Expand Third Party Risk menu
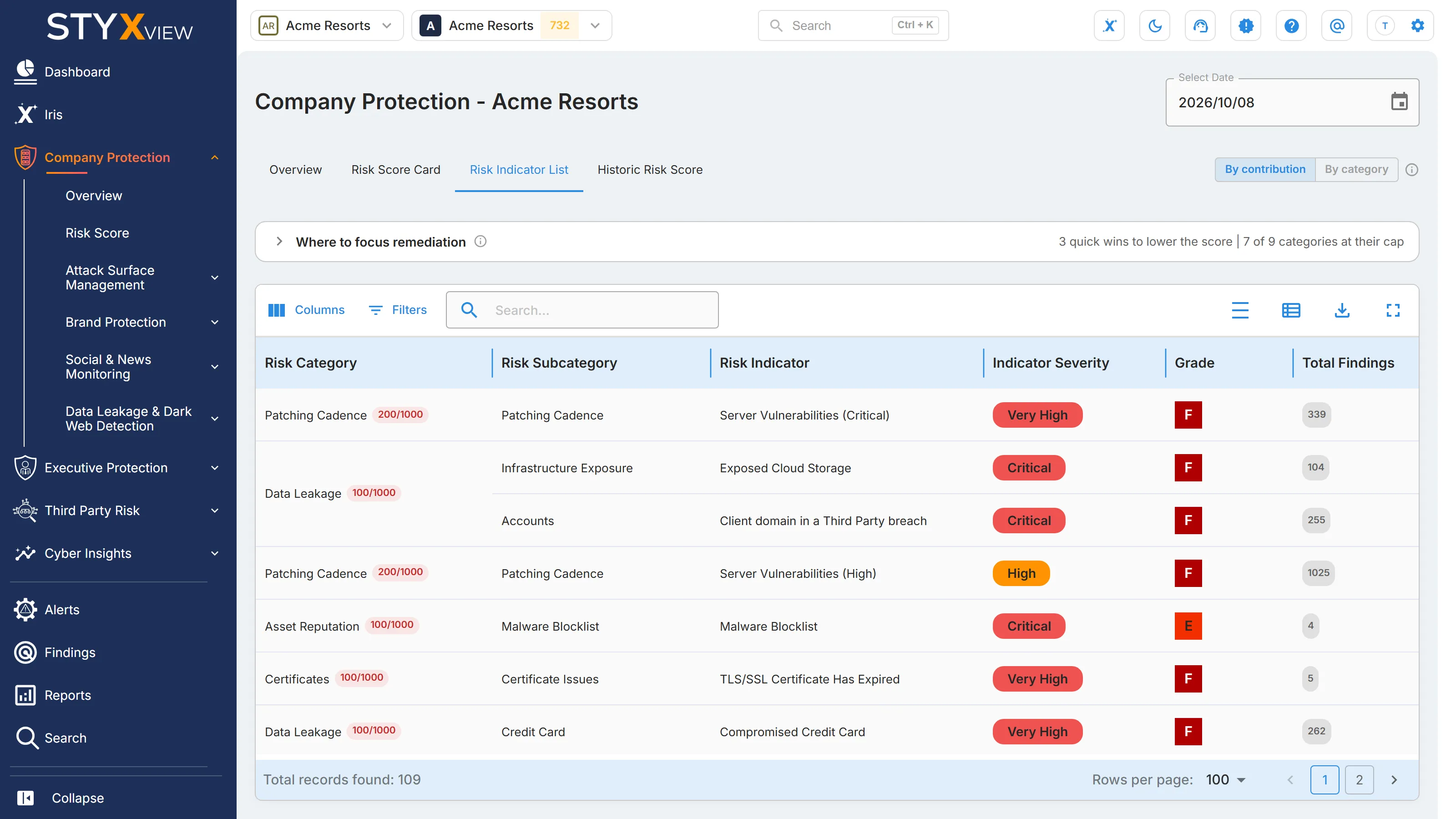 pyautogui.click(x=215, y=511)
